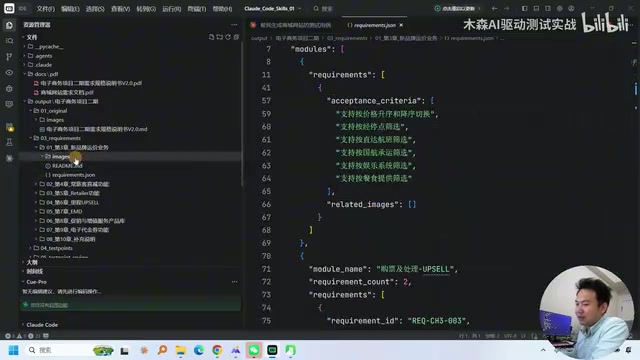This screenshot has width=640, height=360.
Task: Collapse the Cue-Pro section
Action: [x=36, y=282]
